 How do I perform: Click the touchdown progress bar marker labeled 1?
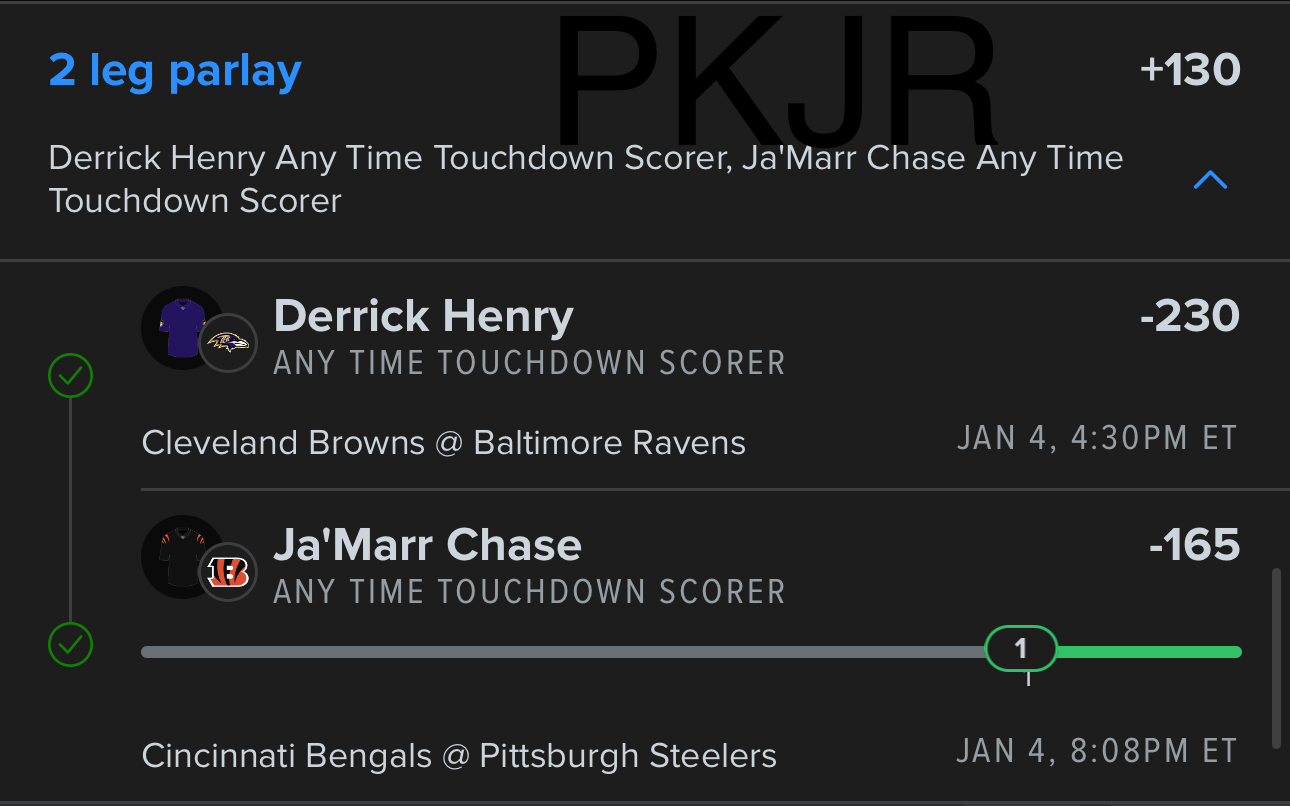pyautogui.click(x=1020, y=649)
